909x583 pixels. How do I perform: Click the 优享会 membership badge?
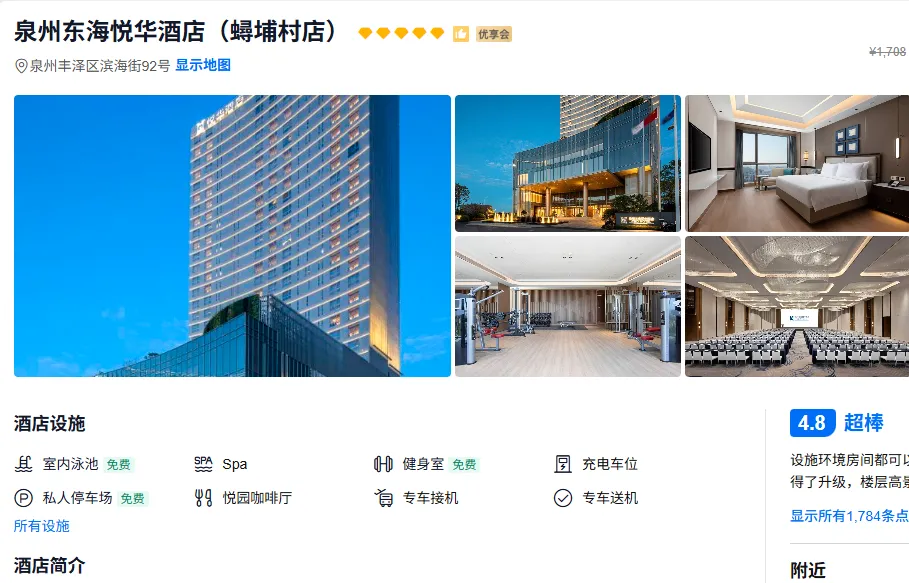[x=494, y=34]
